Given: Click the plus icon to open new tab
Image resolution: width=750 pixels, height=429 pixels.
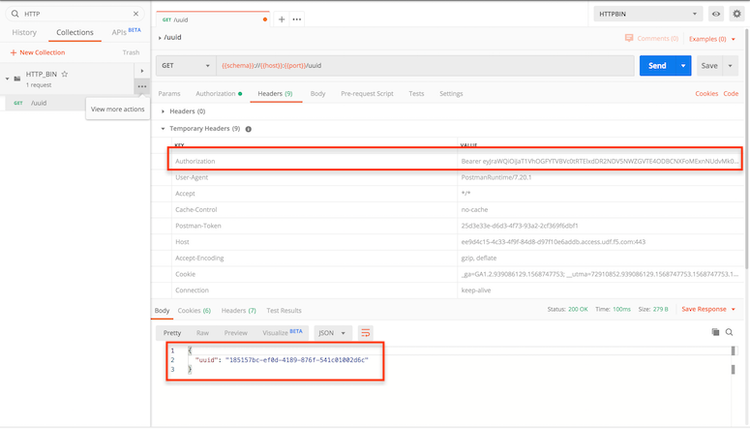Looking at the screenshot, I should point(281,19).
